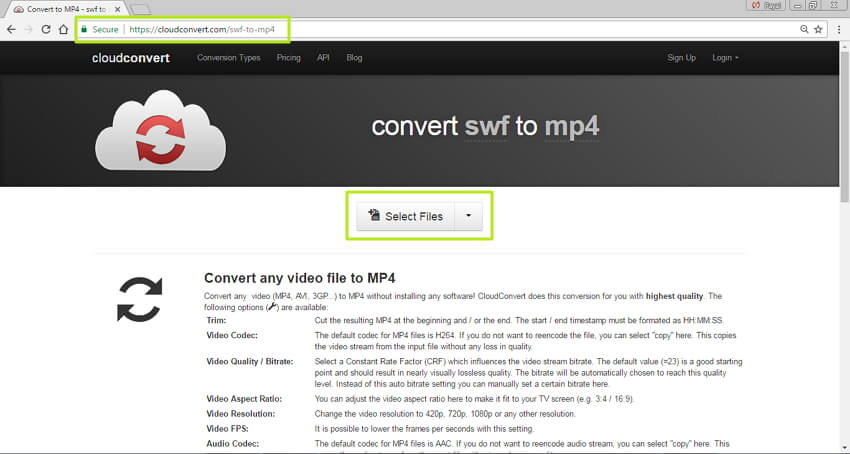This screenshot has width=850, height=454.
Task: Click the Convert any video file to MP4 heading
Action: (x=300, y=278)
